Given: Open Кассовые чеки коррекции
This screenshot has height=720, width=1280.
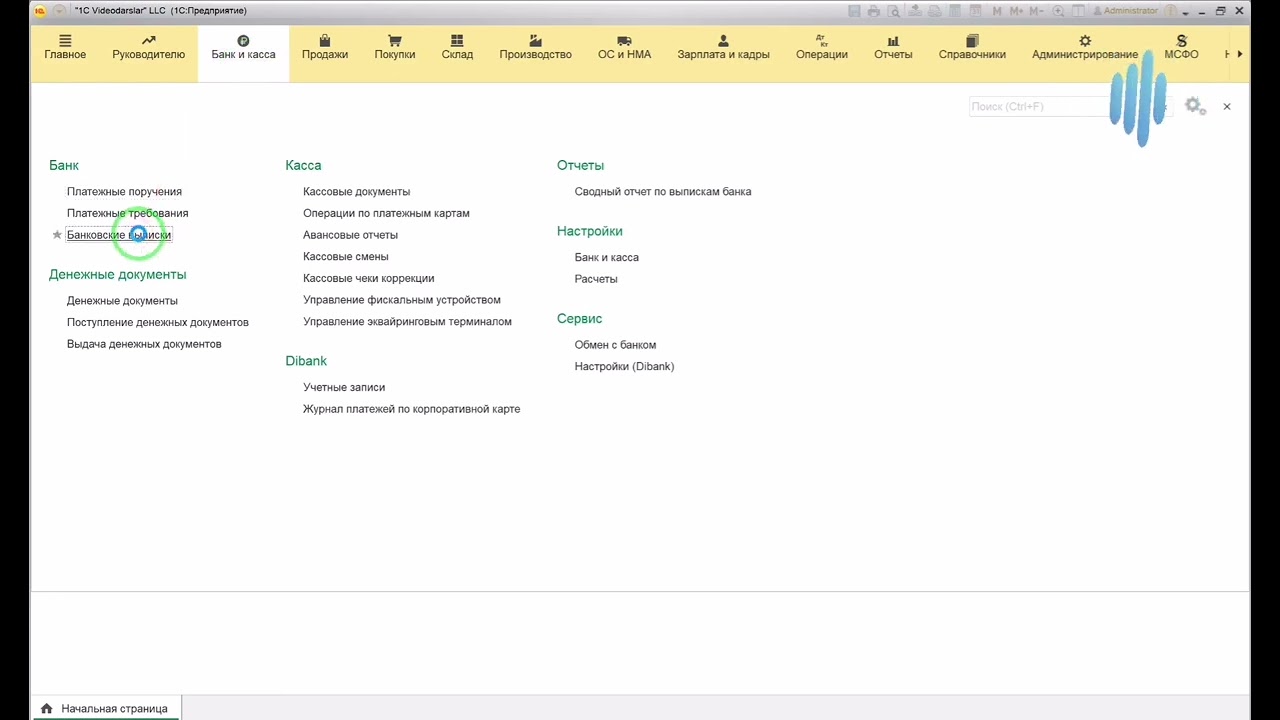Looking at the screenshot, I should point(368,278).
